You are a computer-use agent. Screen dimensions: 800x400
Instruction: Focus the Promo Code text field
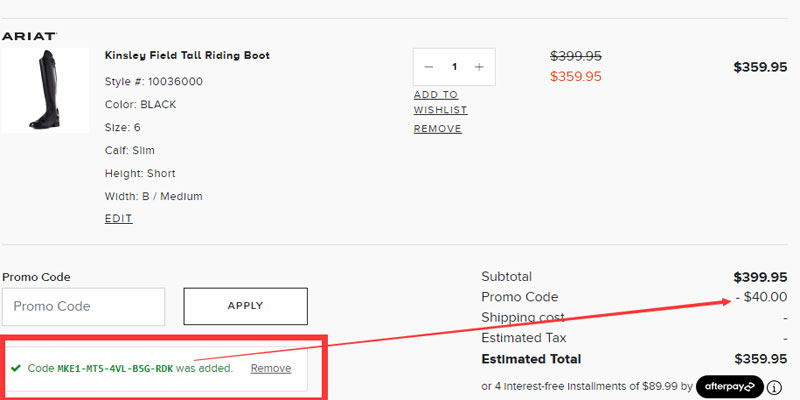point(83,306)
